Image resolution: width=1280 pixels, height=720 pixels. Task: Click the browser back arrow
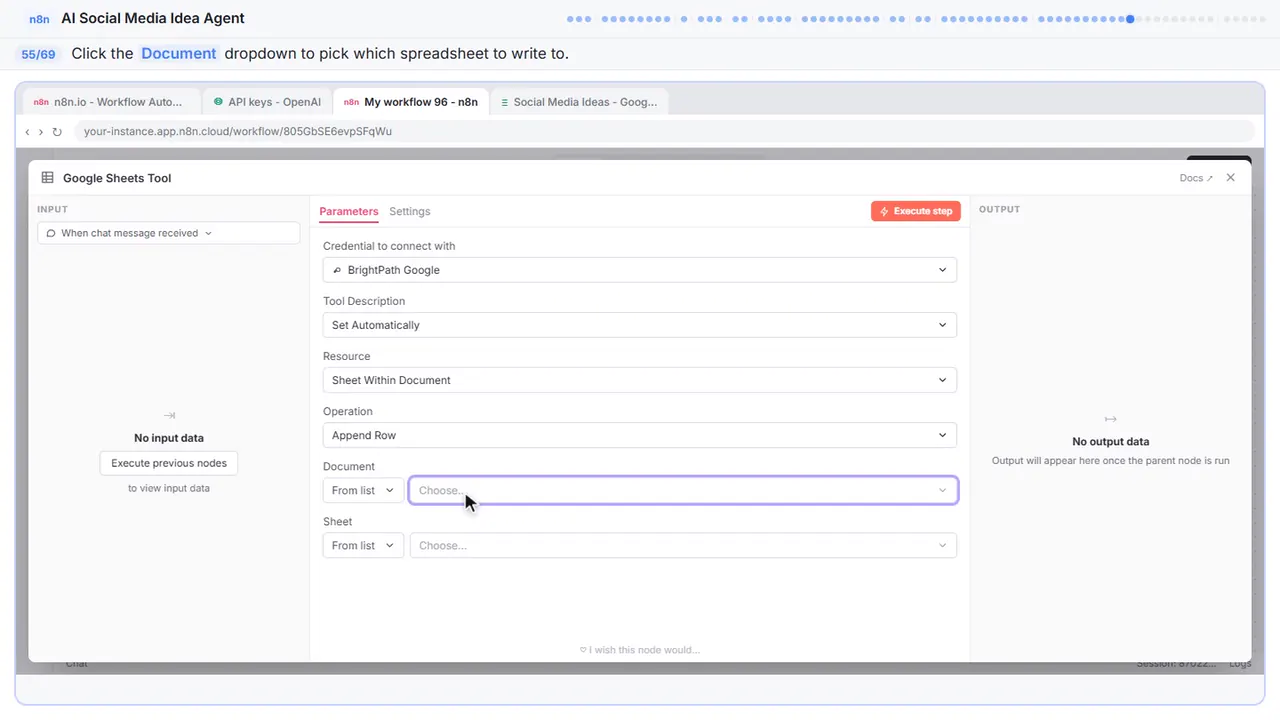click(27, 132)
